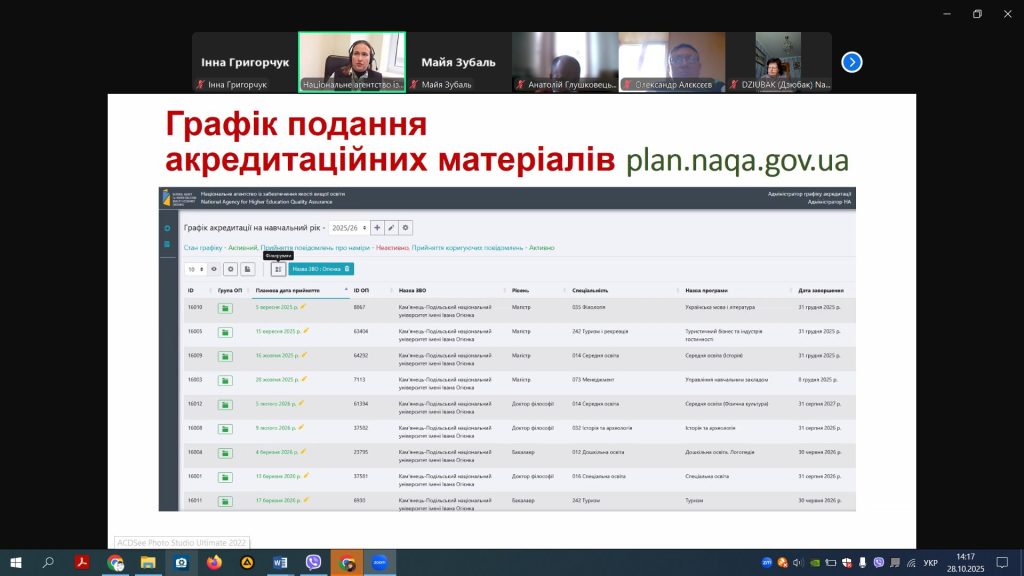Click the add new schedule plus icon
1024x576 pixels.
point(377,228)
